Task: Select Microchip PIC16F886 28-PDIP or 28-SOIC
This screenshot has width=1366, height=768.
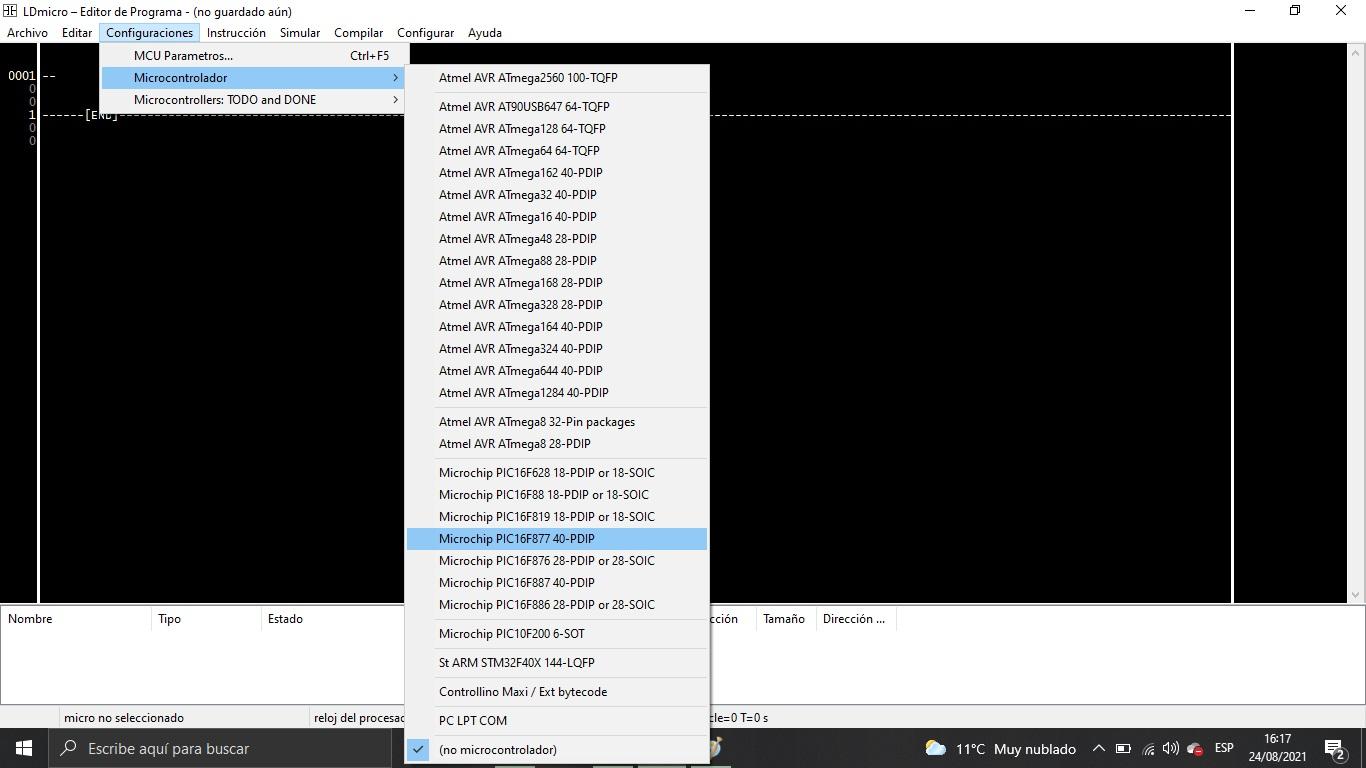Action: click(x=557, y=605)
